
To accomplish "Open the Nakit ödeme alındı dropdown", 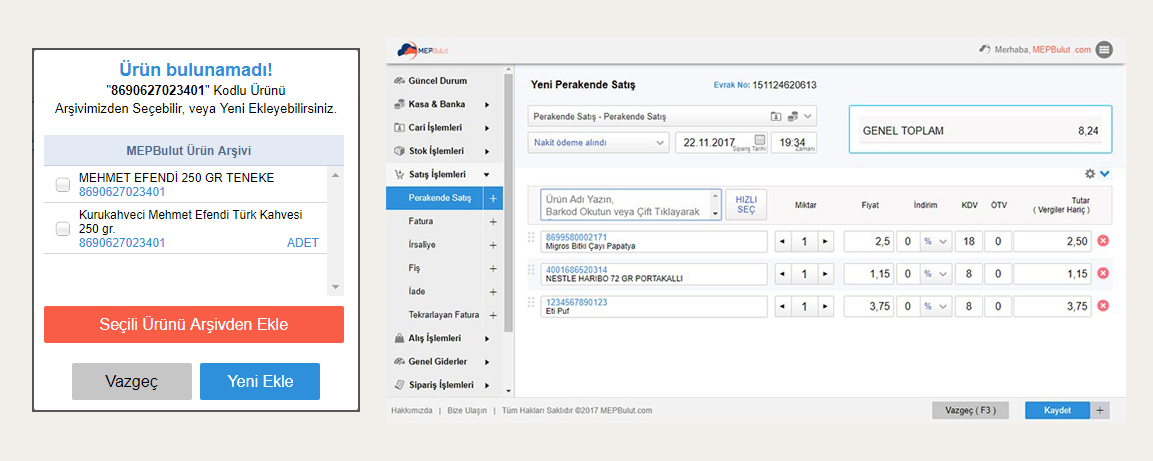I will point(599,143).
